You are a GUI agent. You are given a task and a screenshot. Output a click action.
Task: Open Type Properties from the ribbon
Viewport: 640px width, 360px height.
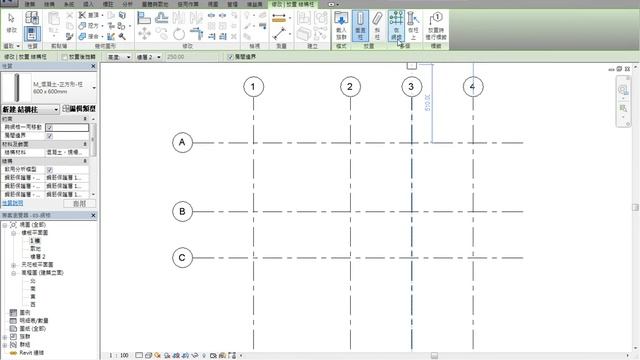pyautogui.click(x=32, y=18)
